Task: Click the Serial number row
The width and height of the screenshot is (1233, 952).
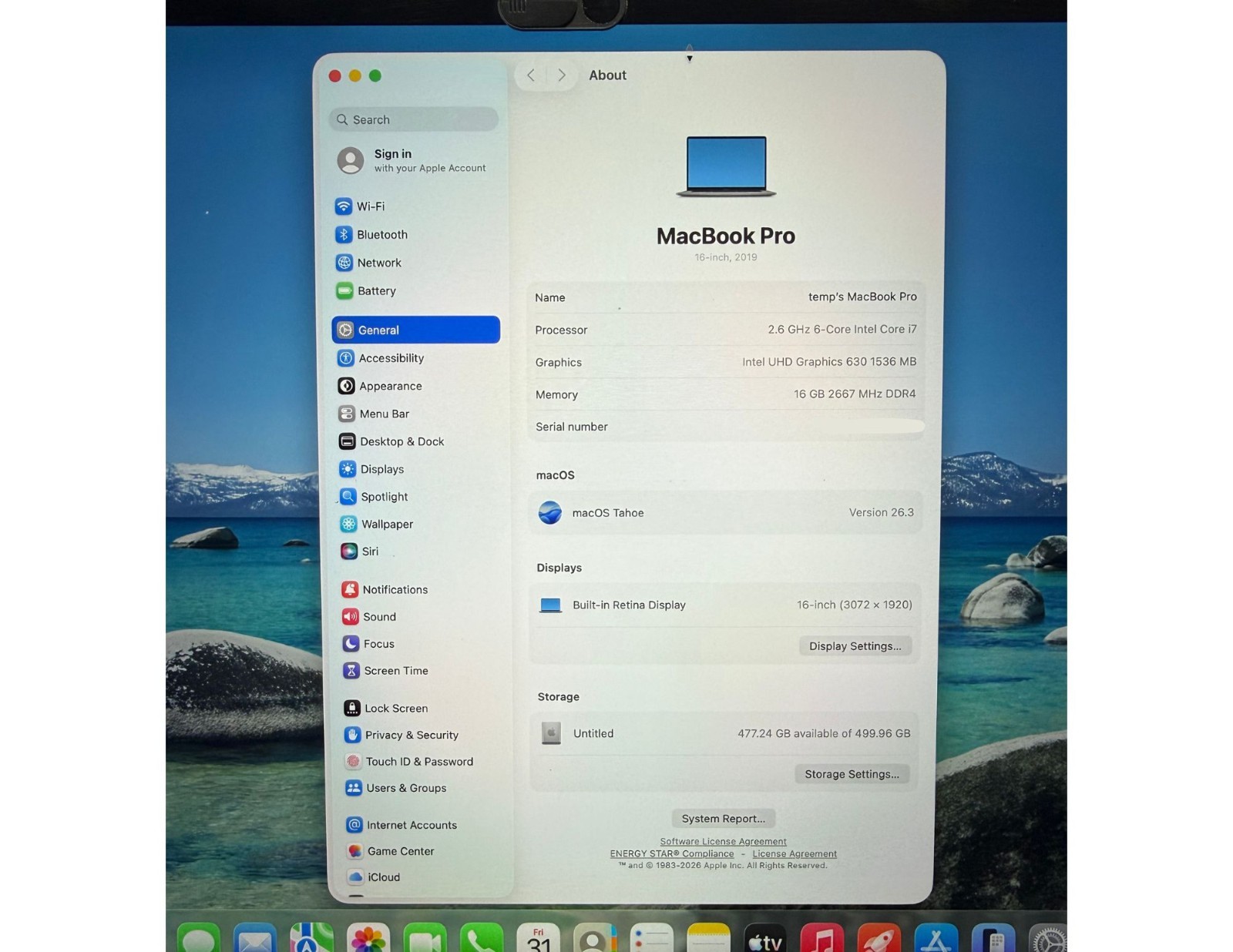Action: coord(726,427)
